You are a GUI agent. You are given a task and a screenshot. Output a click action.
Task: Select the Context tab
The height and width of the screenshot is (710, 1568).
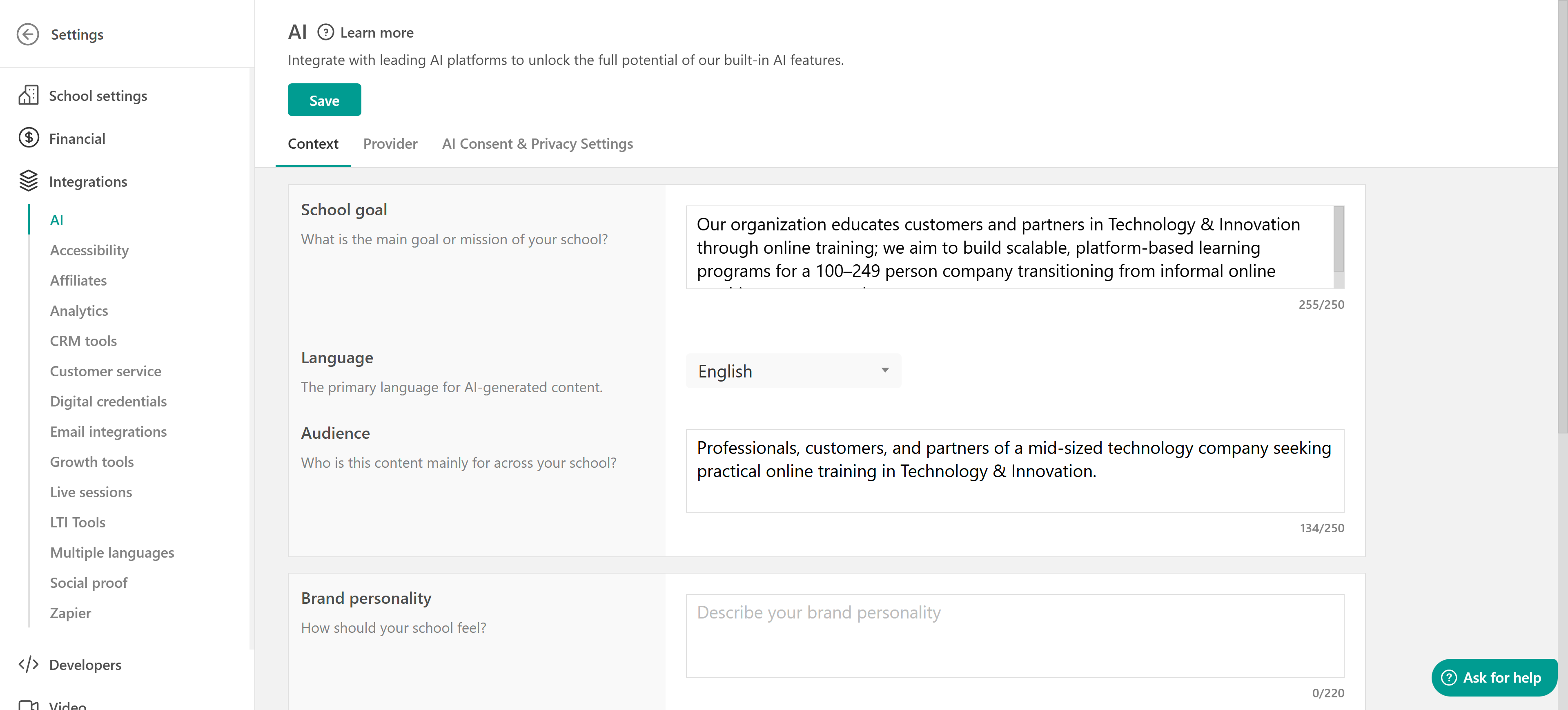coord(313,144)
